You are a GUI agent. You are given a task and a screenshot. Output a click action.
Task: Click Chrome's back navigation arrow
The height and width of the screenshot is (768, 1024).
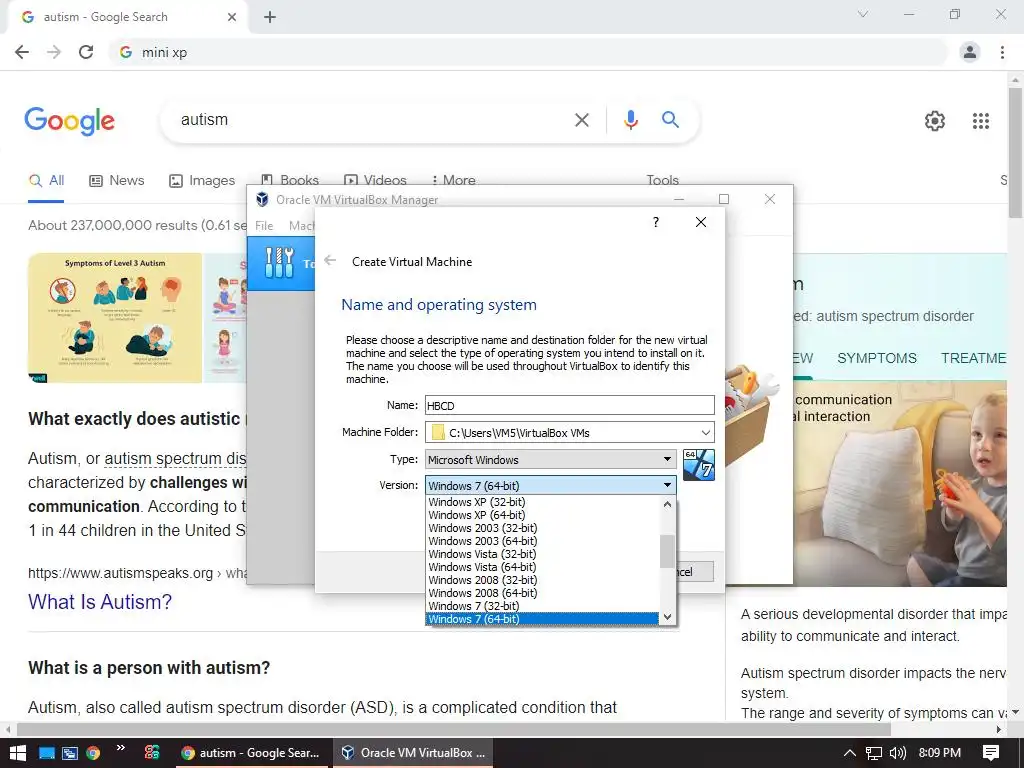point(22,52)
